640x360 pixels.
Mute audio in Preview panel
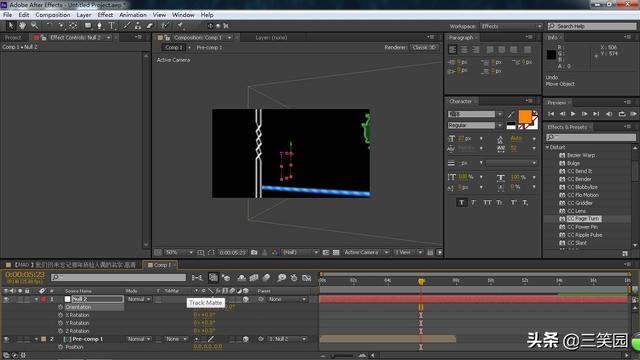click(x=609, y=114)
